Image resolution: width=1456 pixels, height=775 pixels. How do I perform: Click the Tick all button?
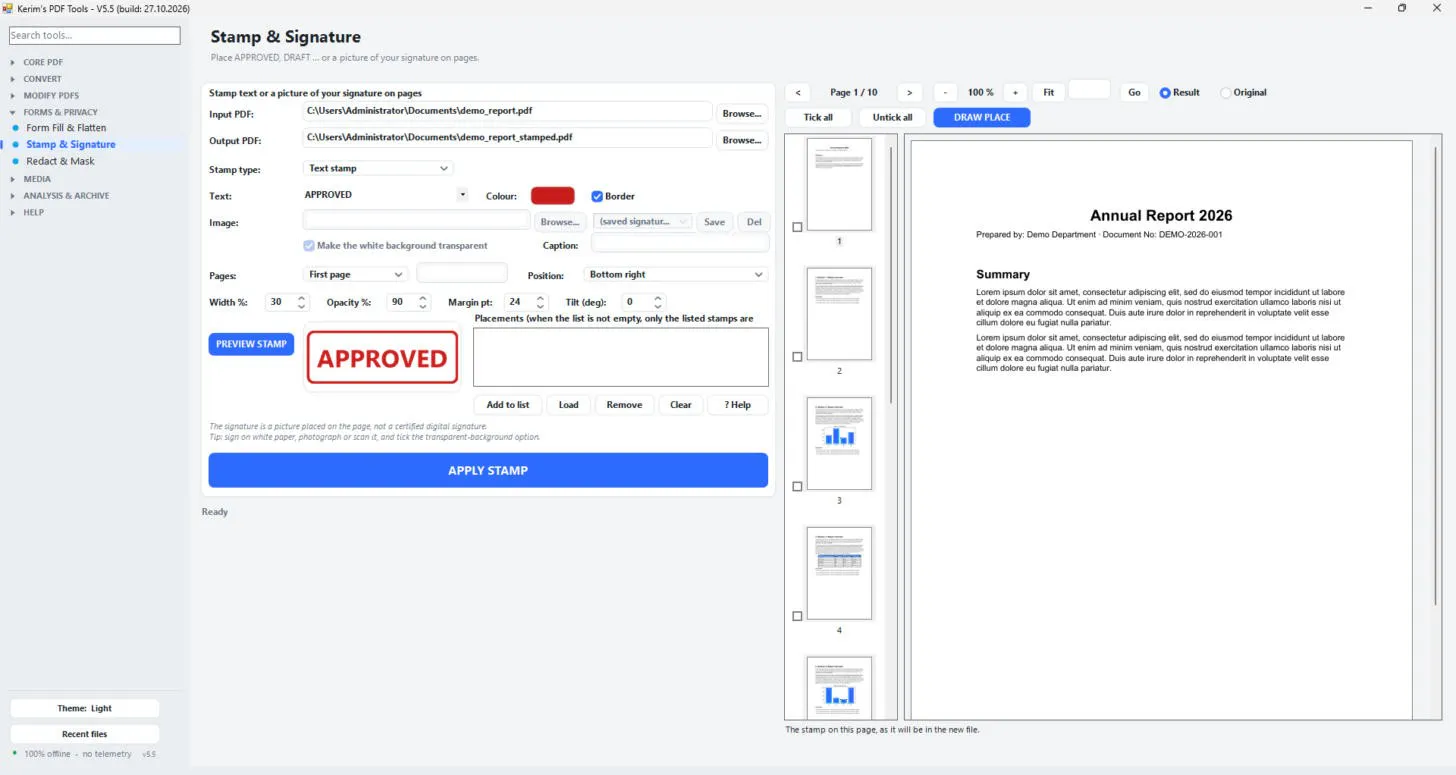[818, 117]
